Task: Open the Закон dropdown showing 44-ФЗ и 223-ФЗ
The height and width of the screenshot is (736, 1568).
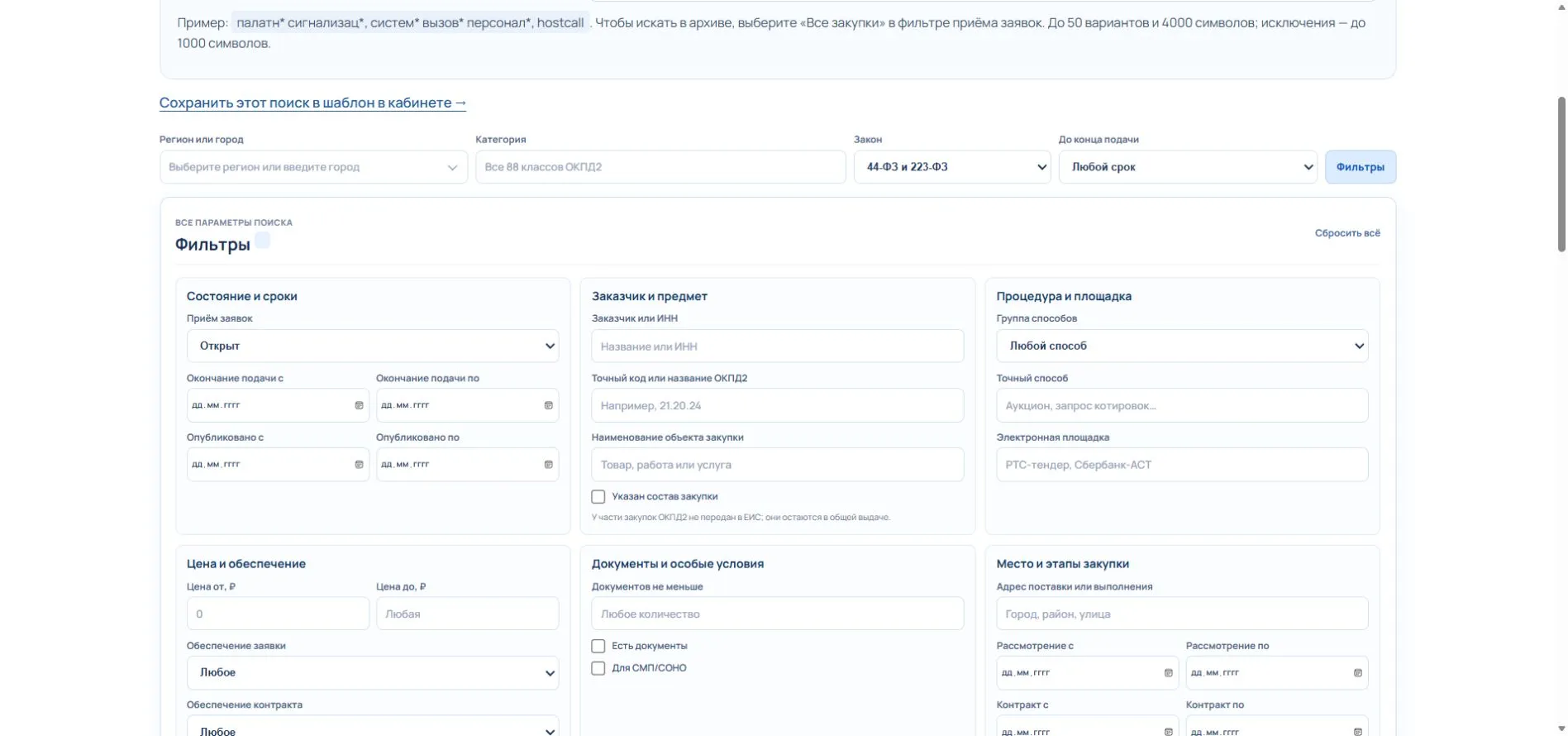Action: [x=952, y=167]
